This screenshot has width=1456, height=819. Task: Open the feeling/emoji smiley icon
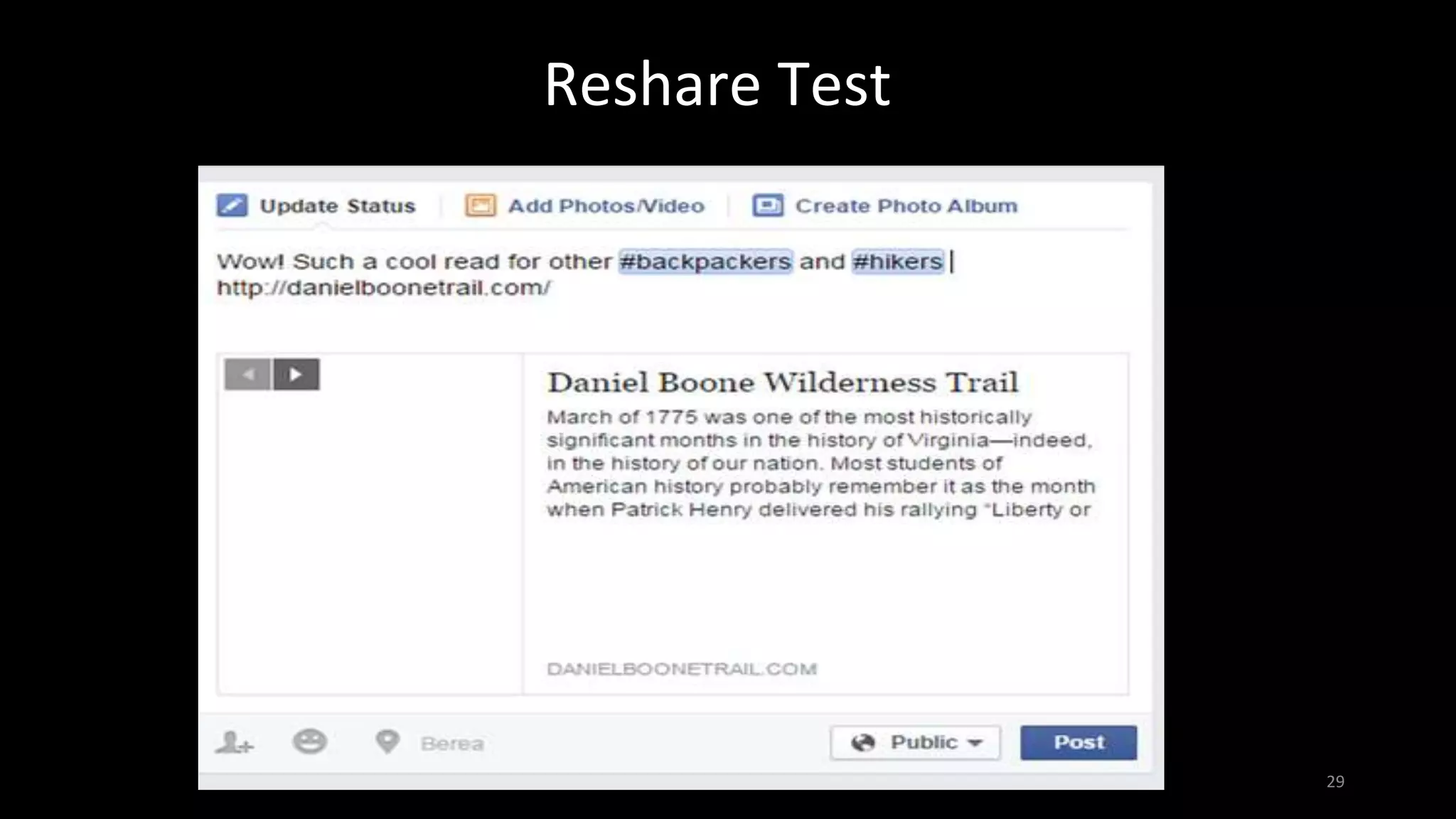point(310,742)
